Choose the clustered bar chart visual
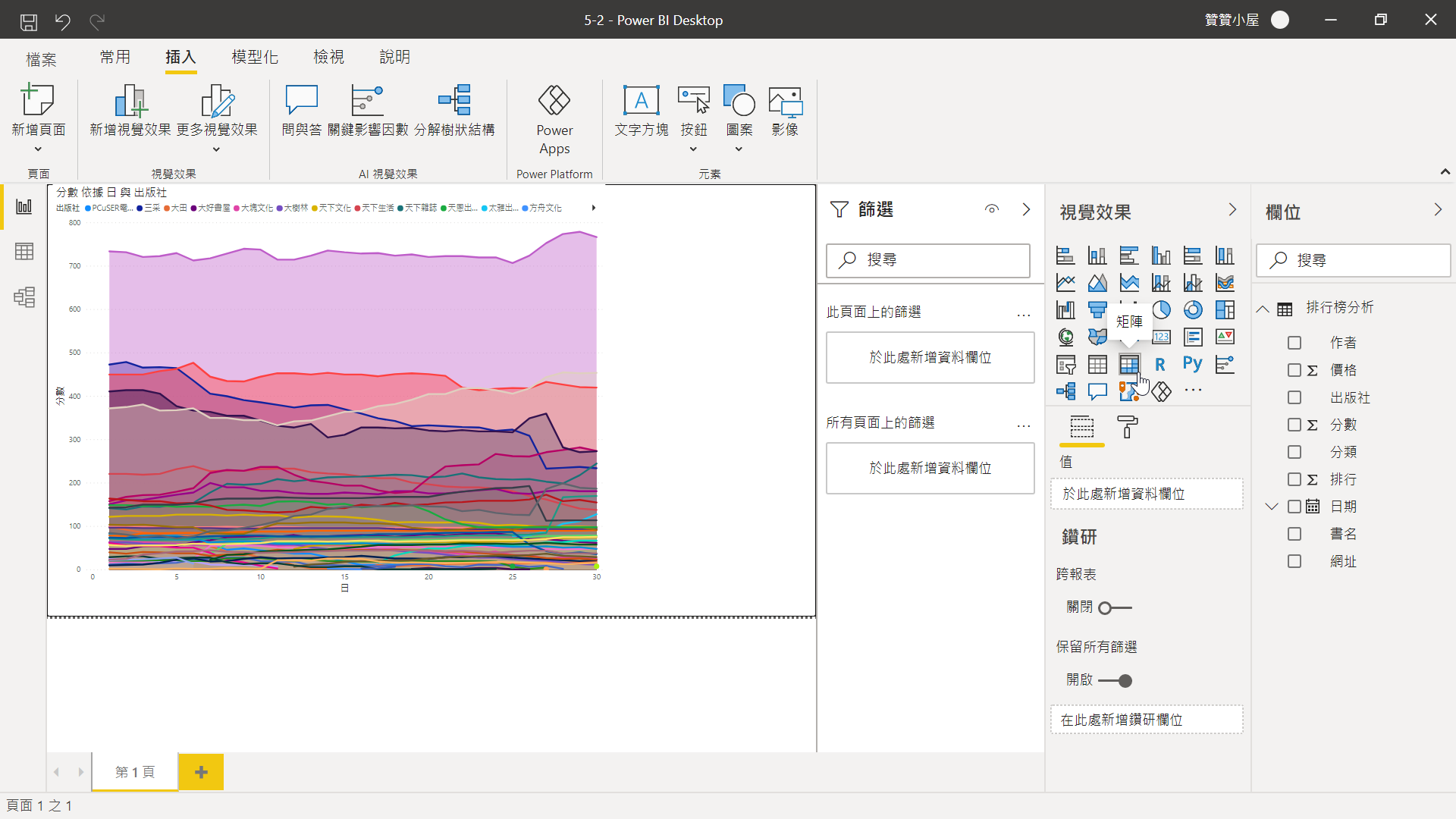This screenshot has width=1456, height=819. (x=1129, y=256)
